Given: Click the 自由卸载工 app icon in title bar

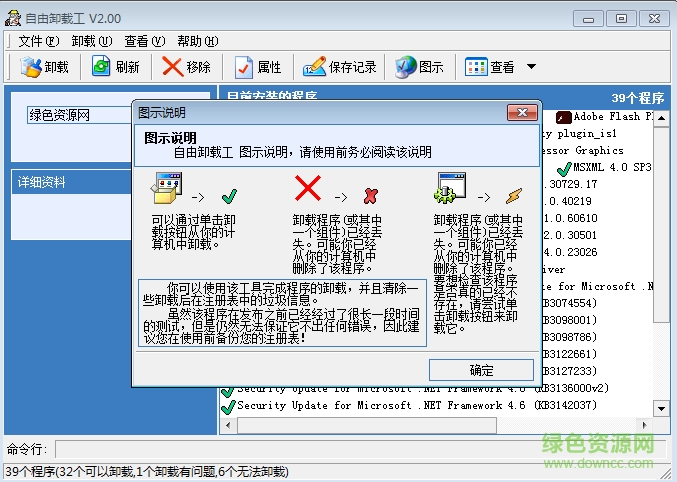Looking at the screenshot, I should coord(13,18).
